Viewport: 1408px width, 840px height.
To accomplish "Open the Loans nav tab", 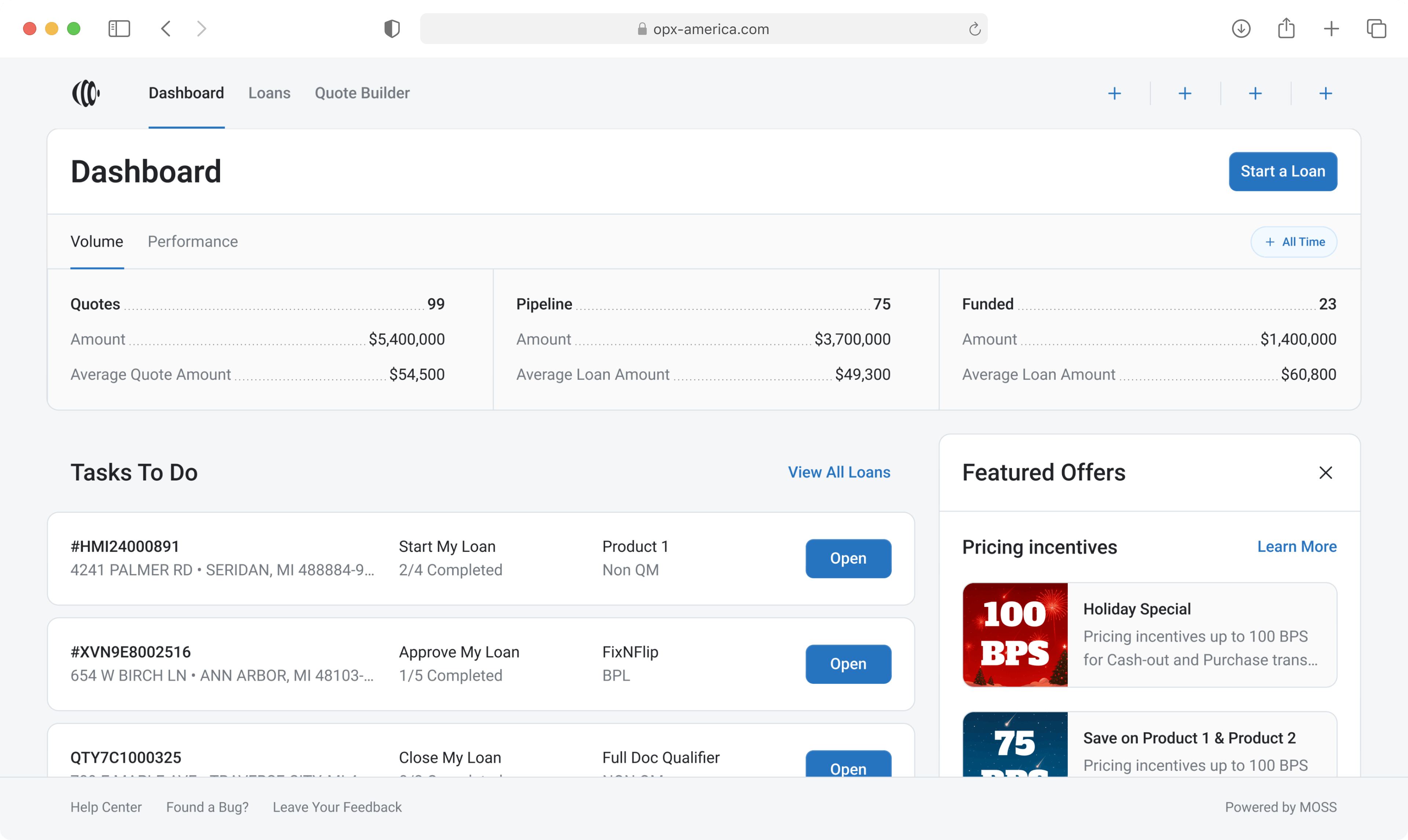I will tap(269, 93).
